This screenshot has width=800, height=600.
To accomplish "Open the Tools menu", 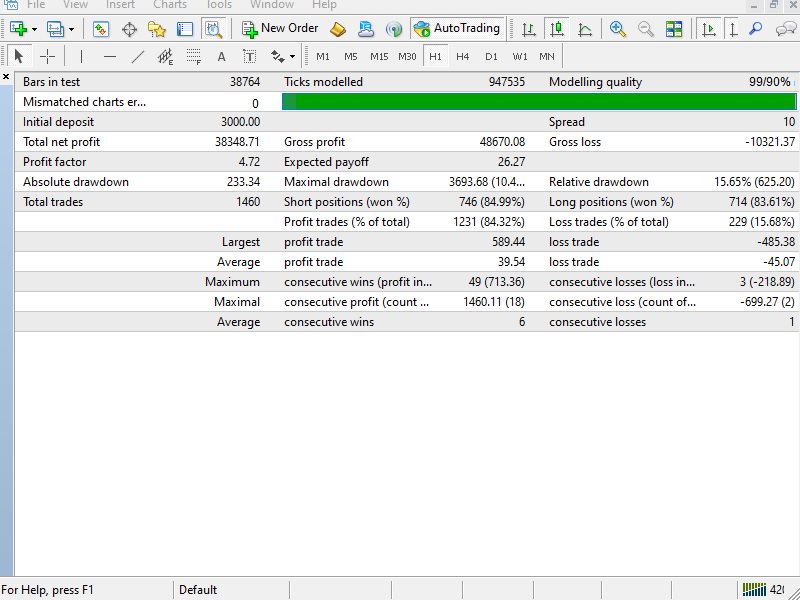I will pos(219,5).
